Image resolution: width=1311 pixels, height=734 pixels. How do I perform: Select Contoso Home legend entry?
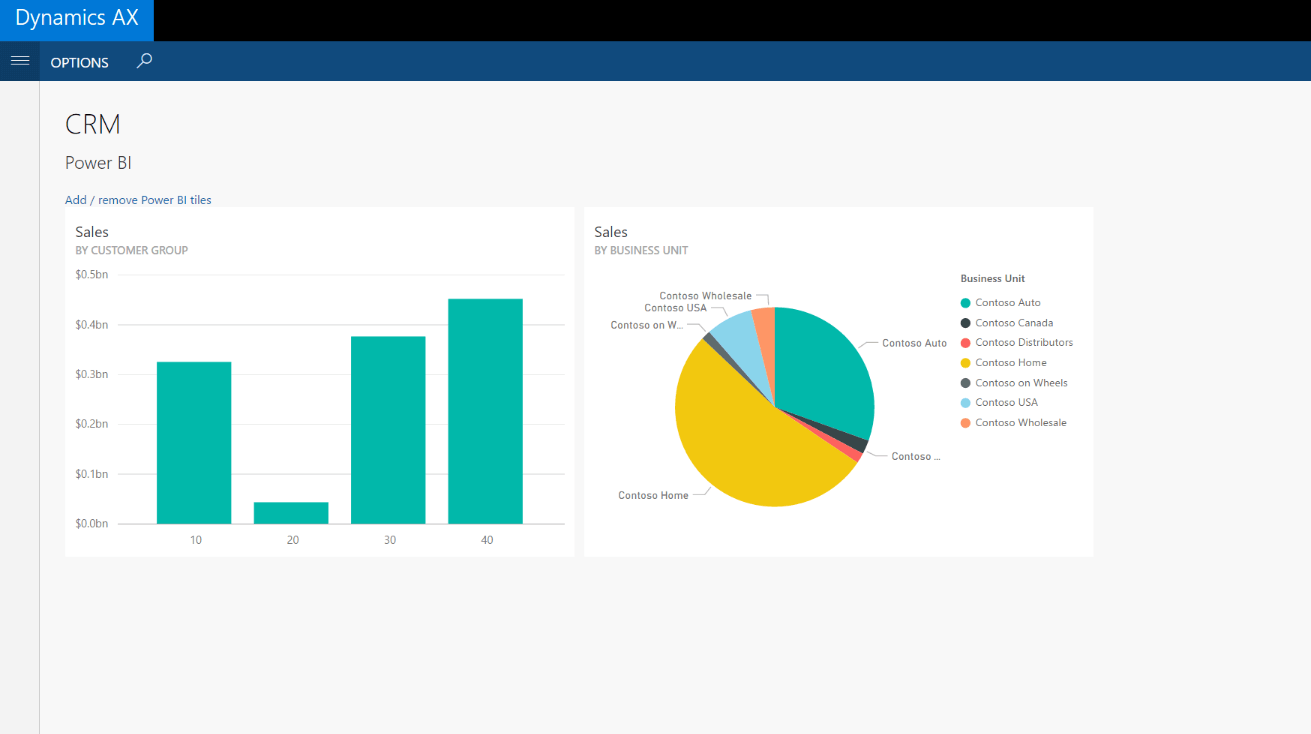tap(1010, 363)
